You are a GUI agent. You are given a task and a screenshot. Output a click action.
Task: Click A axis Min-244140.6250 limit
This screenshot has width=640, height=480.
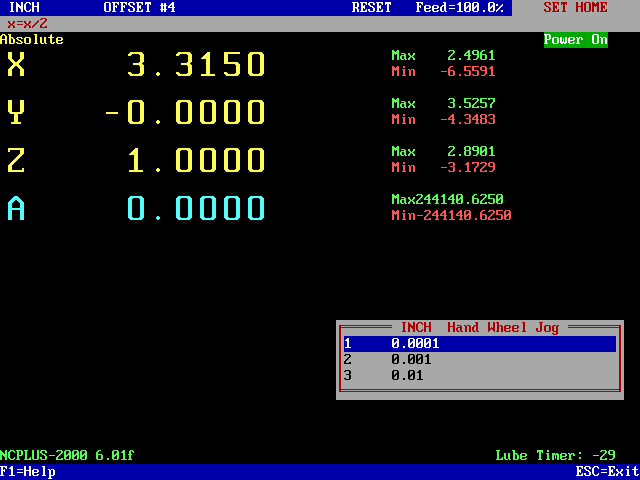pyautogui.click(x=451, y=215)
